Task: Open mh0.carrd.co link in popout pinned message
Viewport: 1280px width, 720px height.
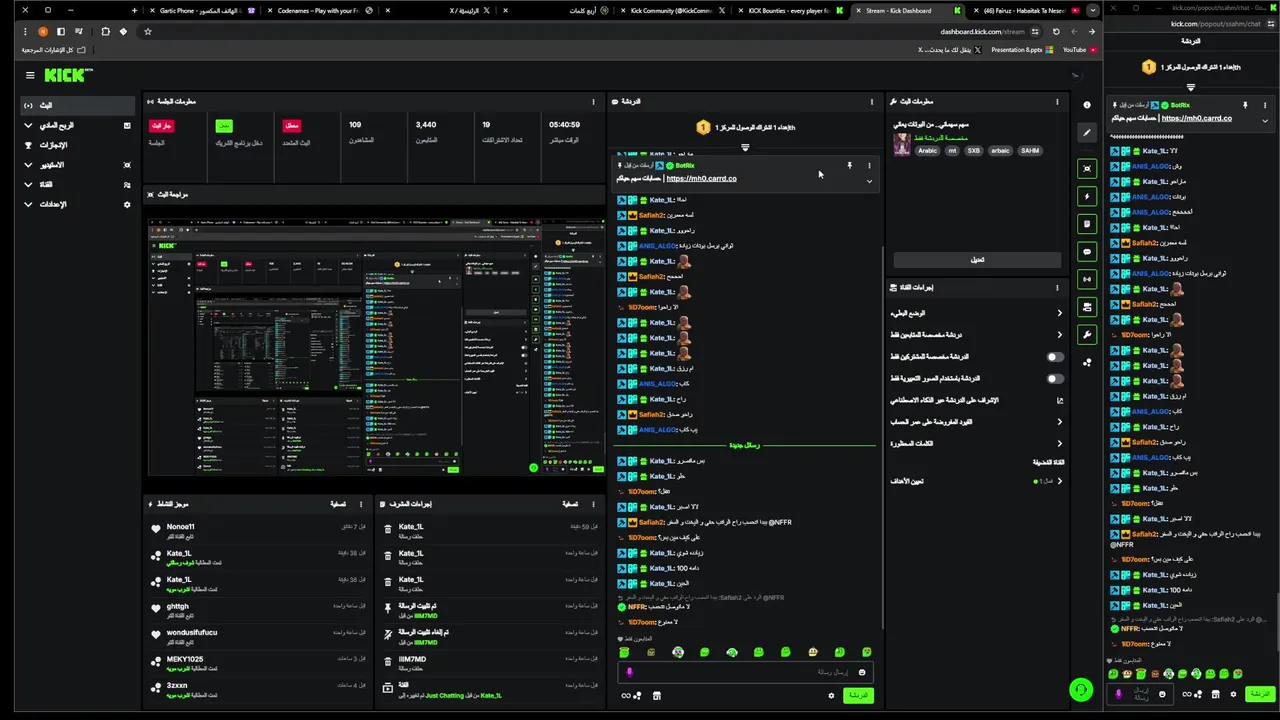Action: click(x=1197, y=118)
